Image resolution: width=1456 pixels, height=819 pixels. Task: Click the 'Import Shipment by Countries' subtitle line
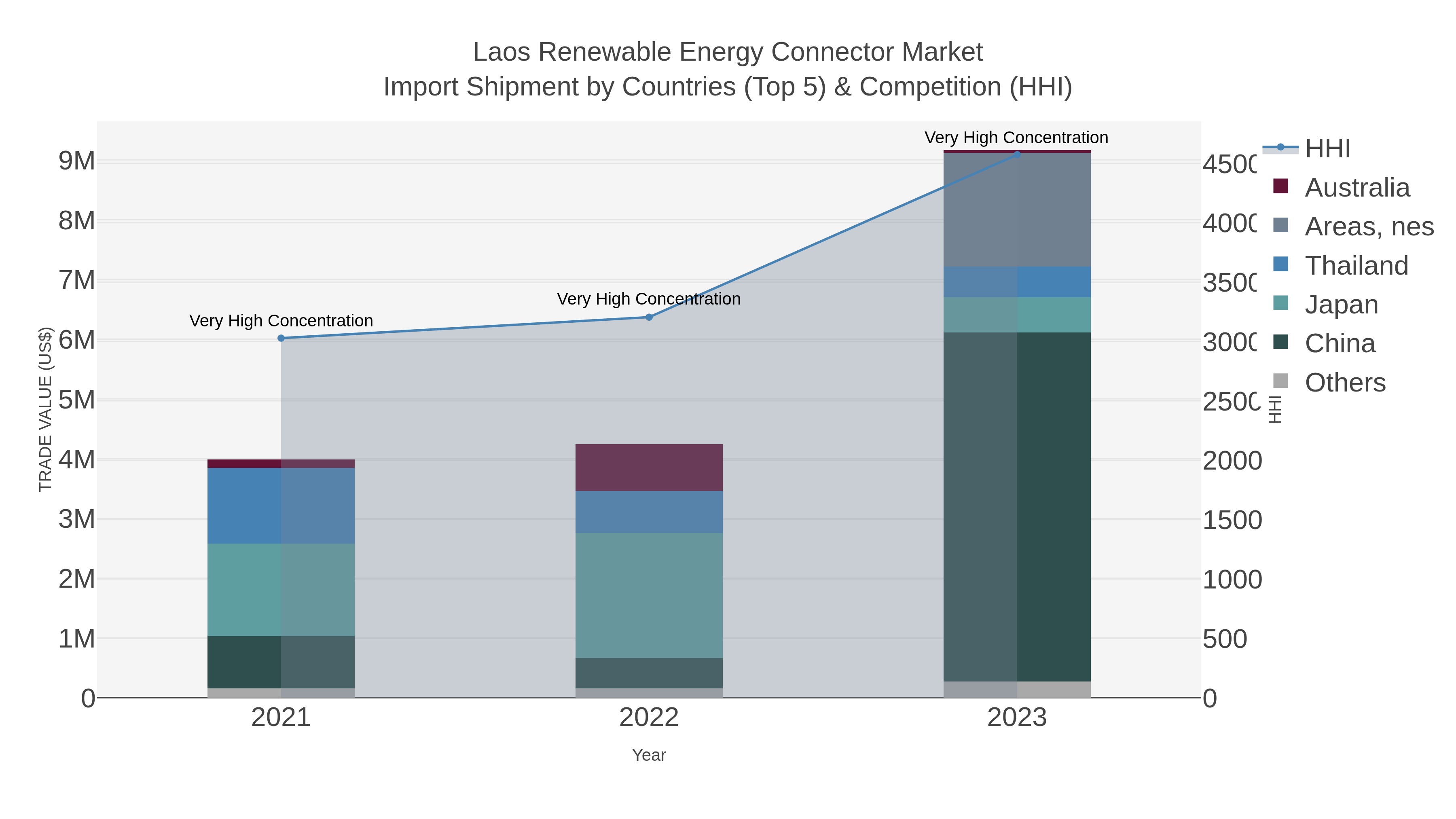tap(728, 87)
